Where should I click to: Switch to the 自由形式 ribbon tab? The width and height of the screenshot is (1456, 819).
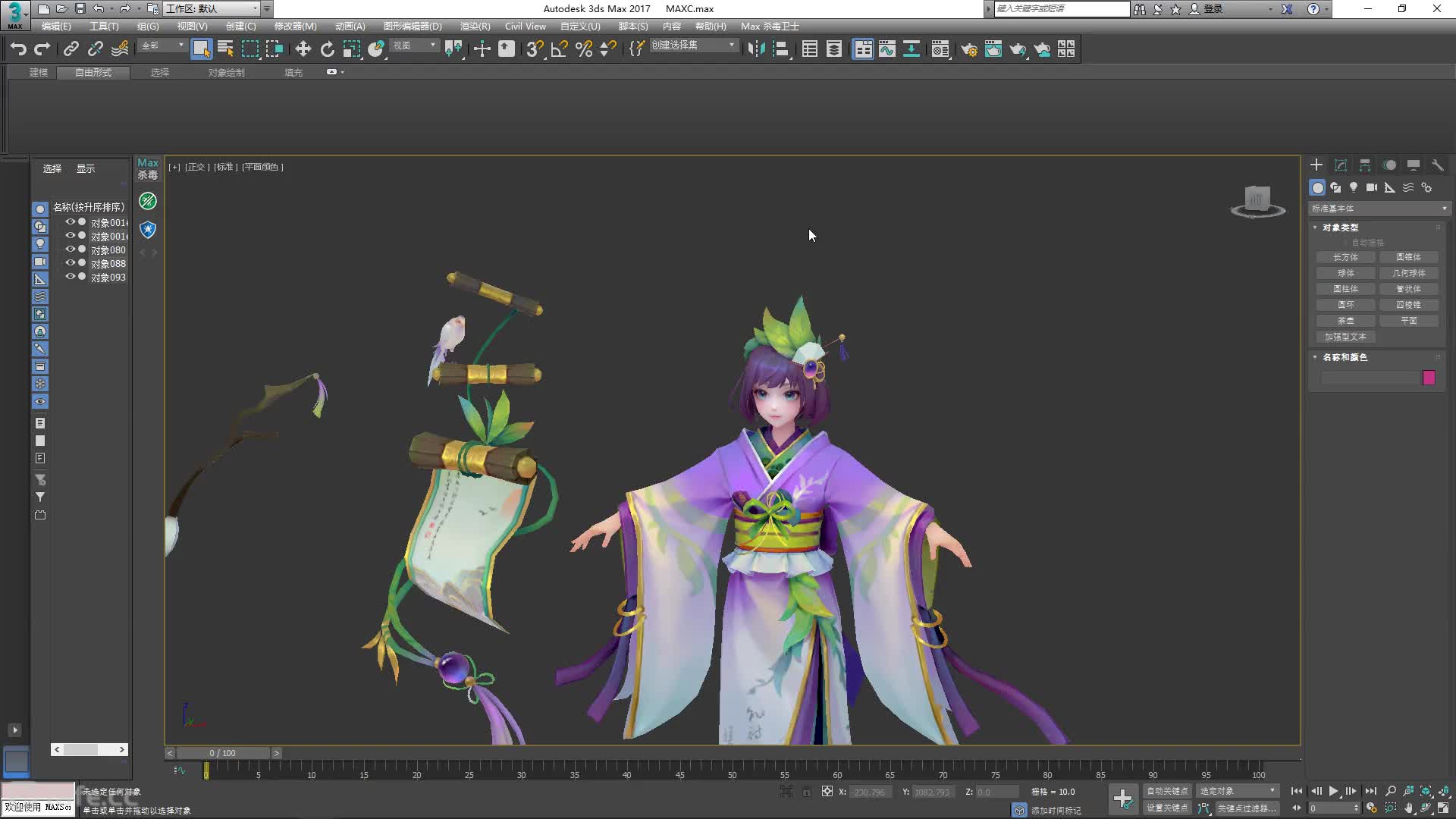point(93,72)
